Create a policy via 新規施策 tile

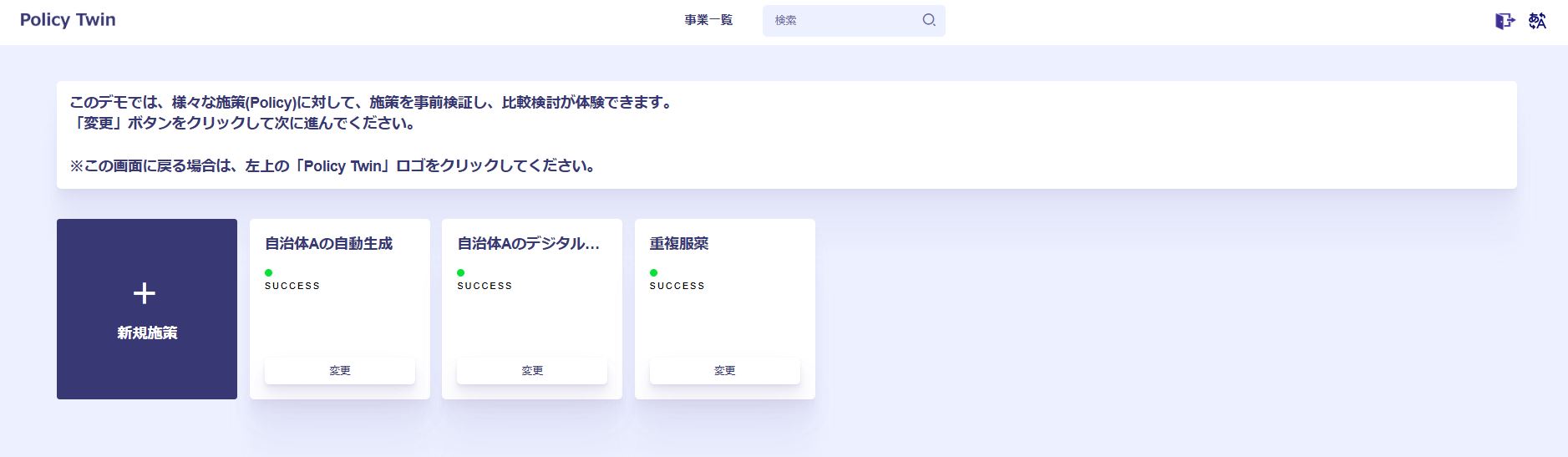[147, 309]
